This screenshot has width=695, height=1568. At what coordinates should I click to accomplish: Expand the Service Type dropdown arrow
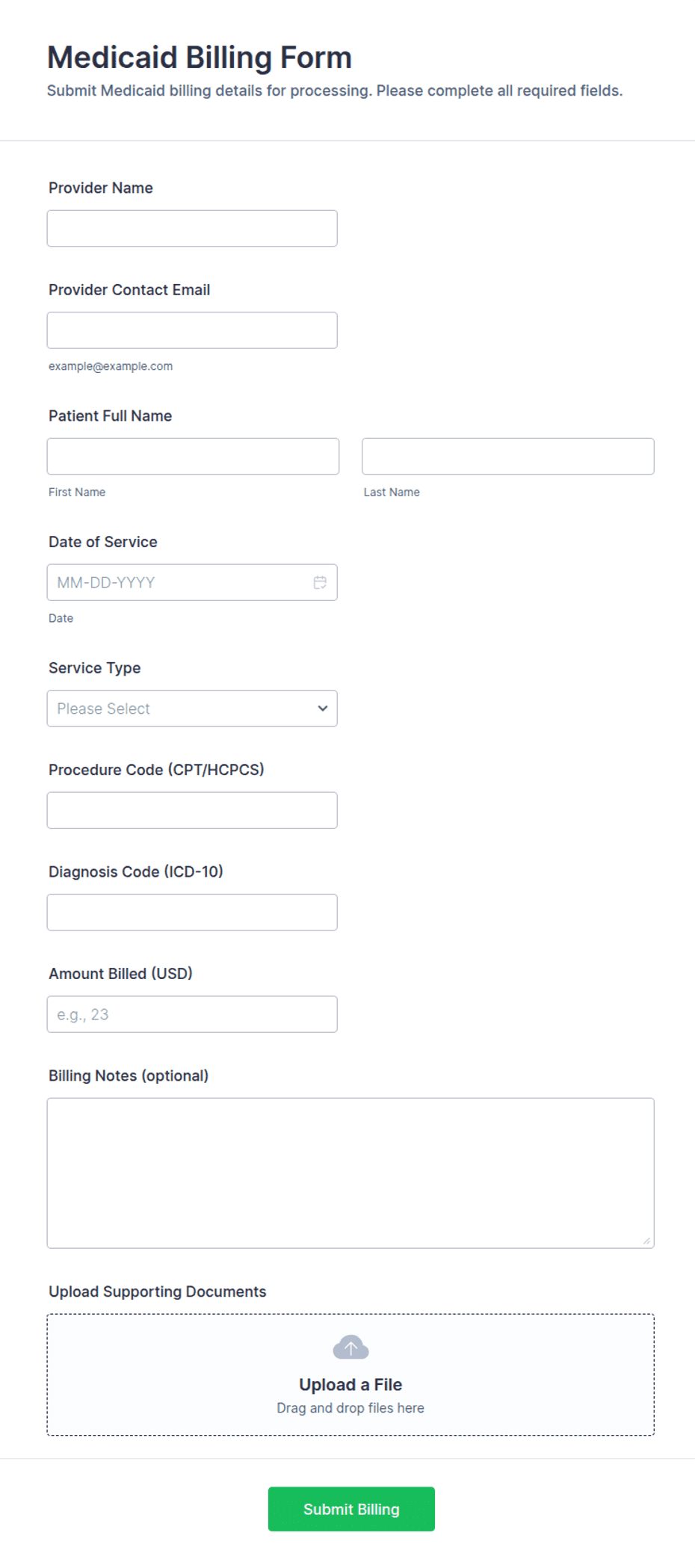tap(323, 709)
